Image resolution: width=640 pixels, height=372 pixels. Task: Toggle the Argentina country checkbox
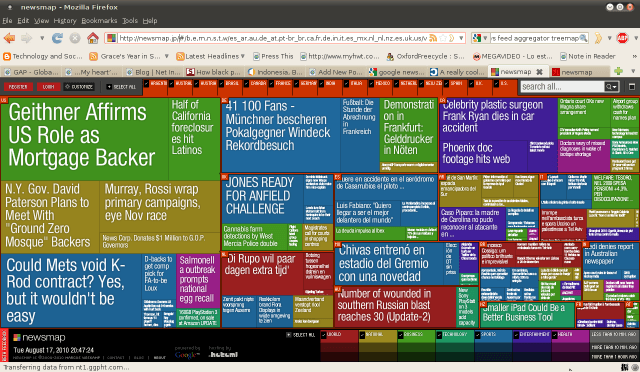tap(147, 84)
